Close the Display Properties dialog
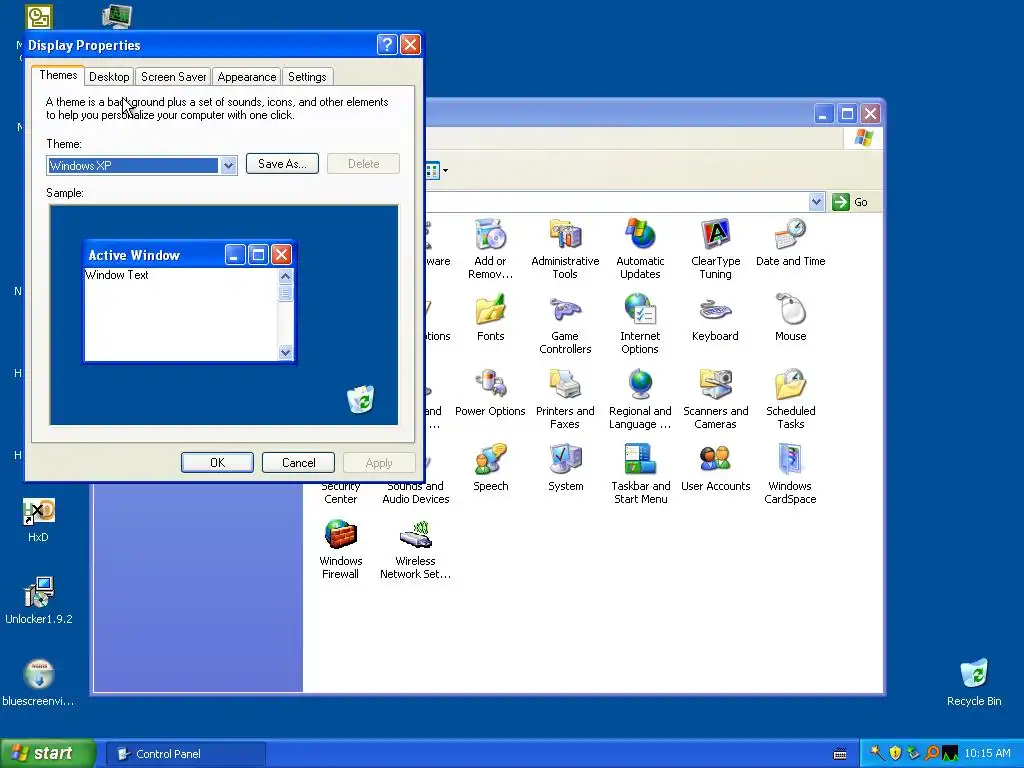The image size is (1024, 768). (x=410, y=45)
